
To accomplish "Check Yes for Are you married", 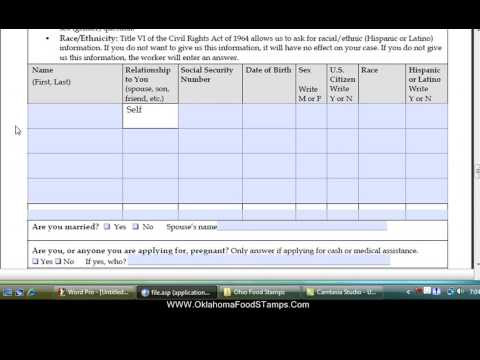I will (x=107, y=227).
